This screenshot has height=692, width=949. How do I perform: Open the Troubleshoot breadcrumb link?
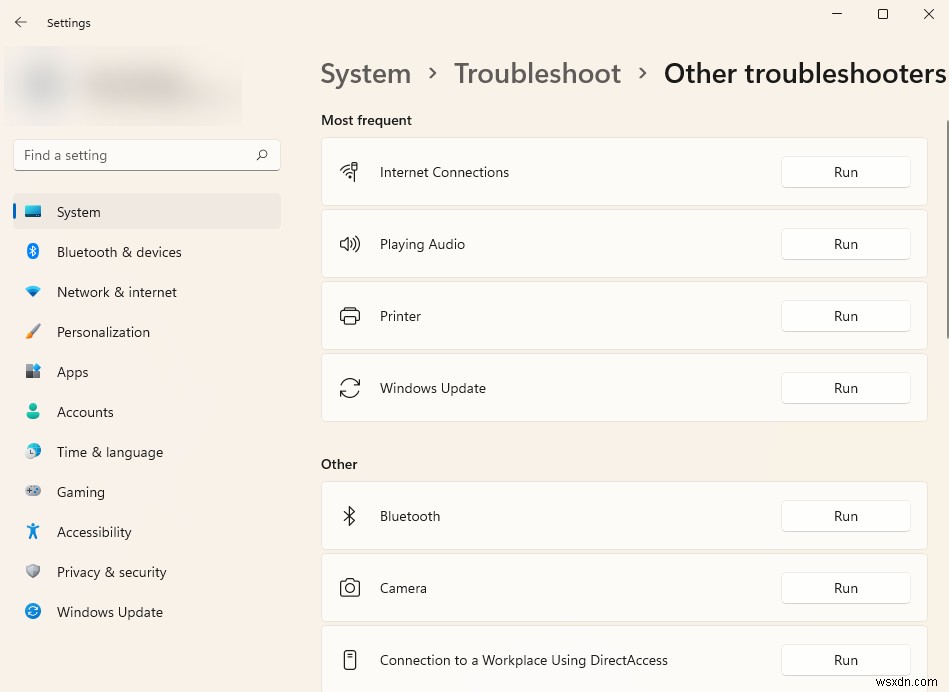coord(537,73)
